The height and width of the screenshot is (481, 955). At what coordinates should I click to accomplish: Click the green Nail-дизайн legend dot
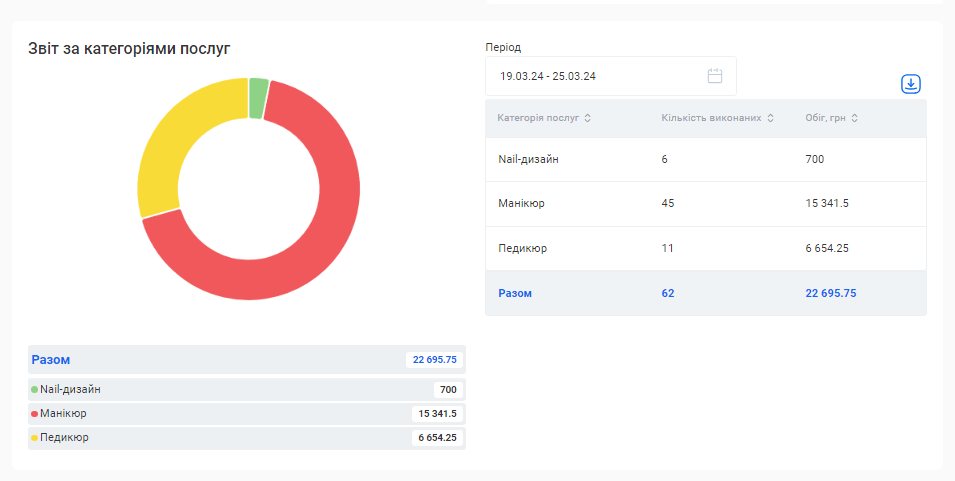click(35, 390)
